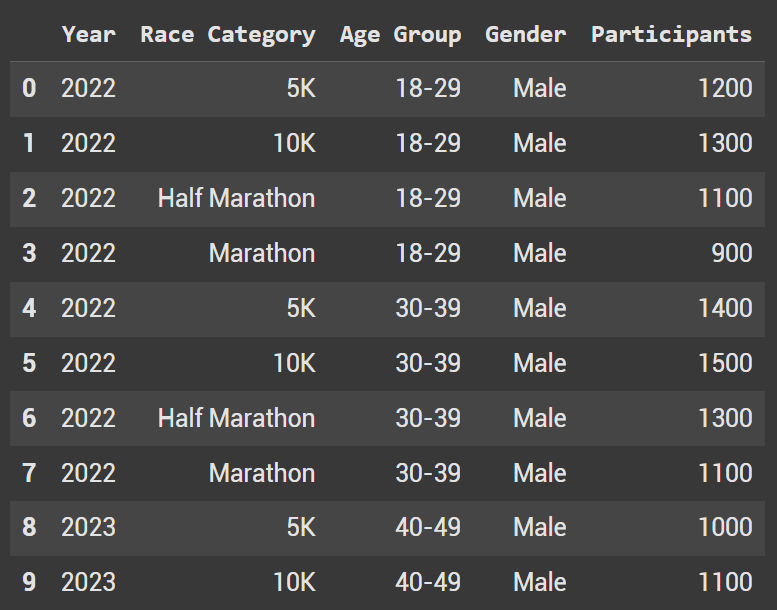The height and width of the screenshot is (610, 777).
Task: Click Marathon in row 7
Action: point(262,472)
